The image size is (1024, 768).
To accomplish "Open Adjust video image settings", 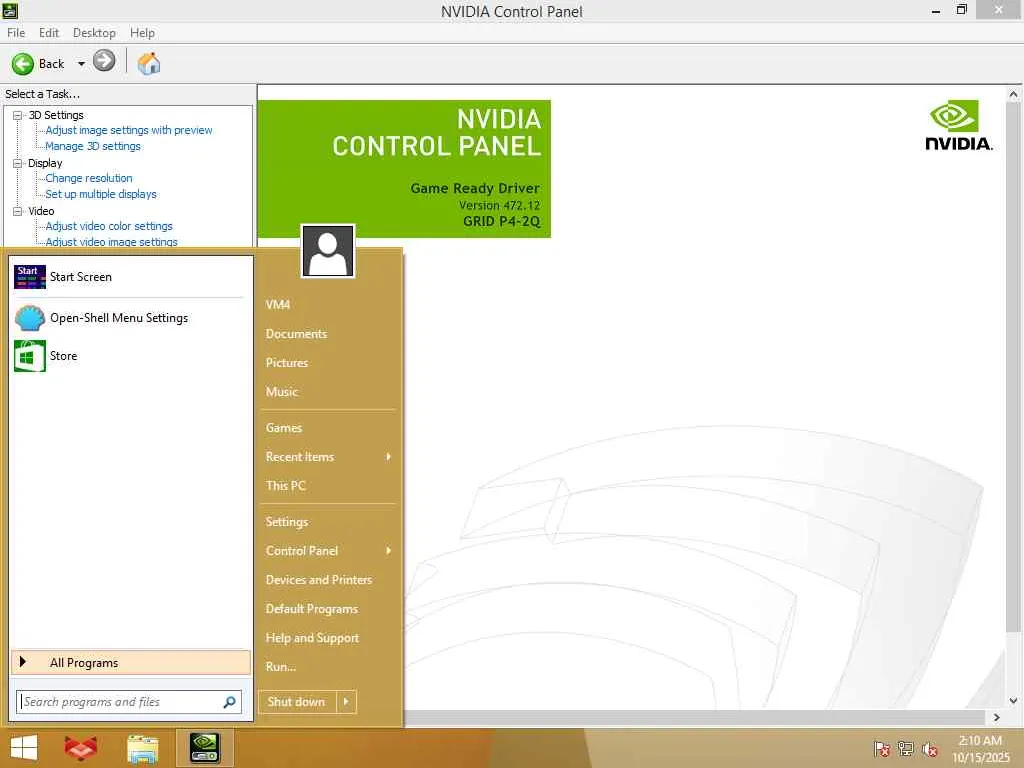I will tap(112, 242).
